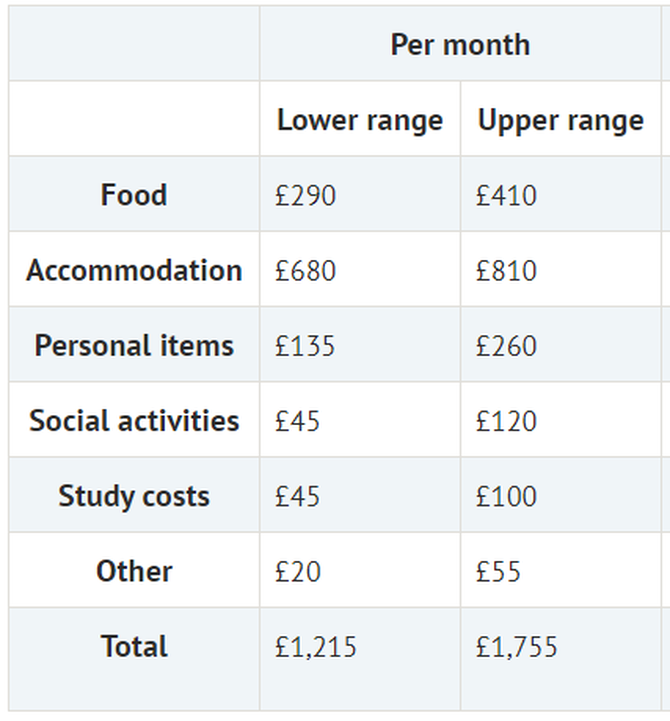Click the Food row label
670x721 pixels.
[134, 195]
